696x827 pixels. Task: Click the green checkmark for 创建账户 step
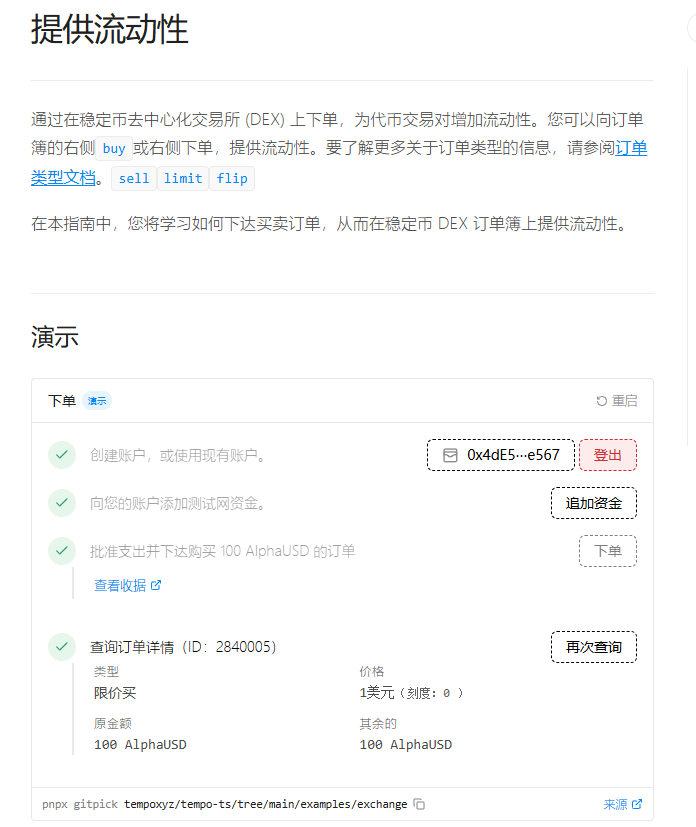coord(62,455)
